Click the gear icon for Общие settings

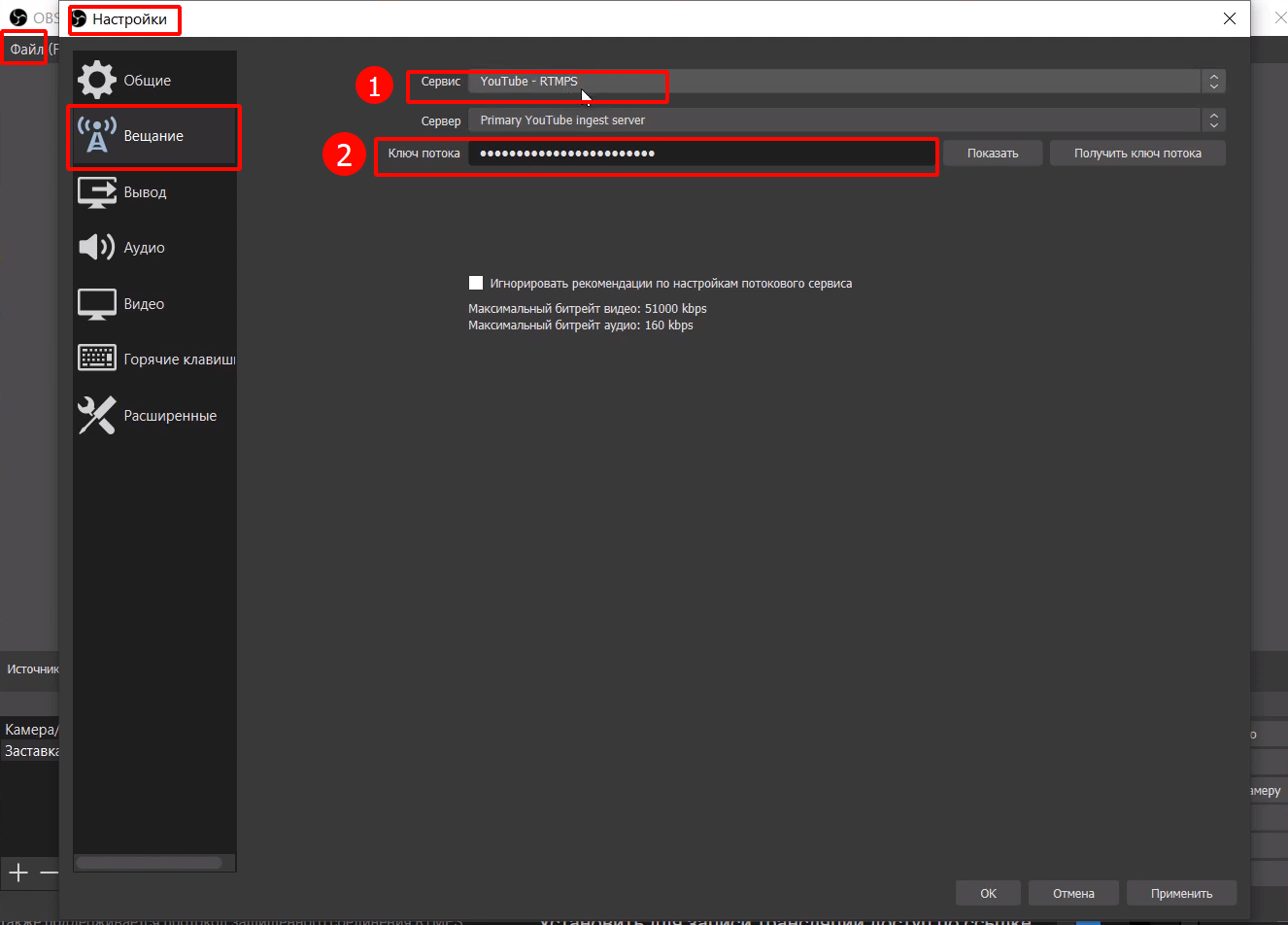coord(97,80)
